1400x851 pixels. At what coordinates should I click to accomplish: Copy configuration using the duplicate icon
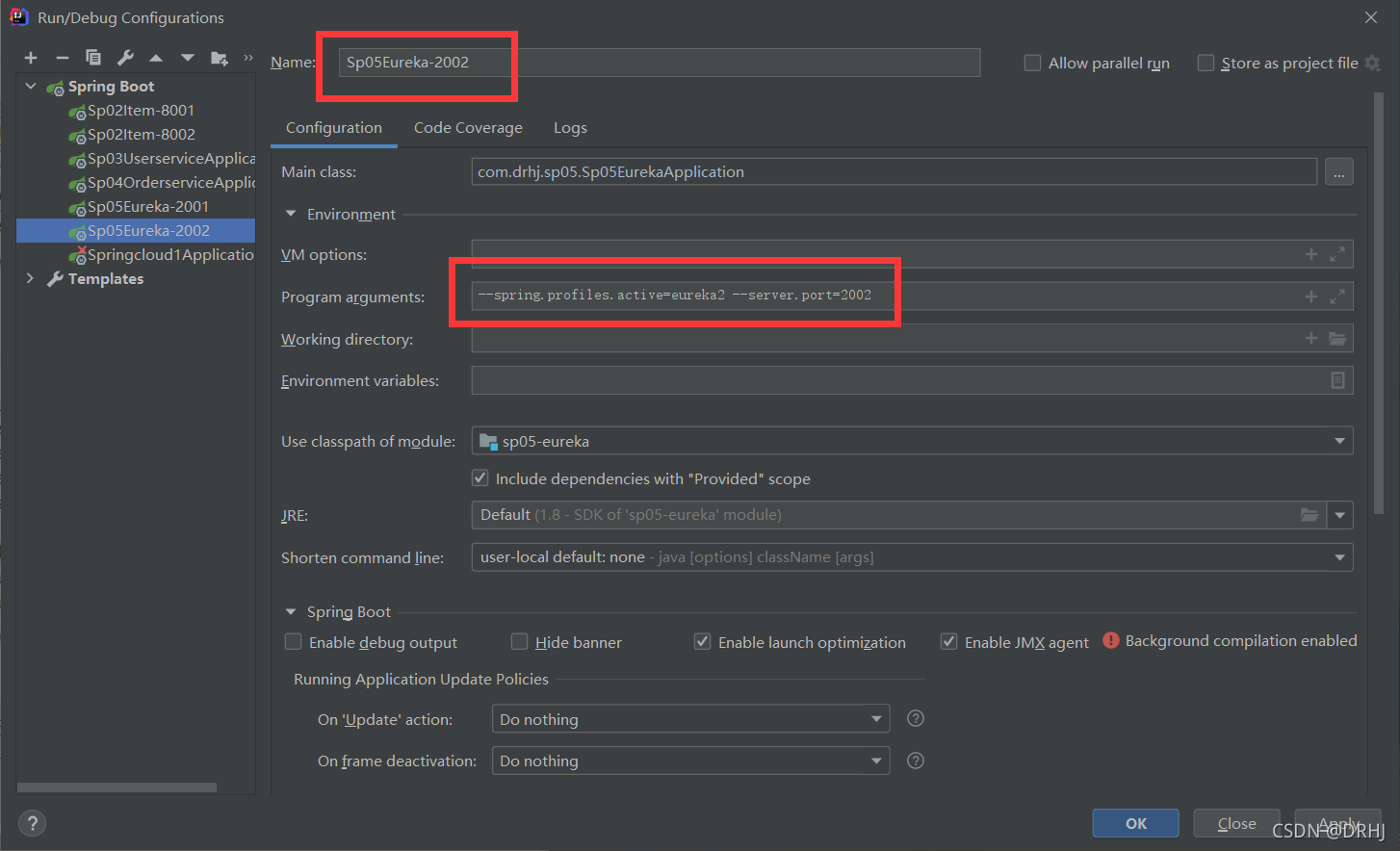click(x=93, y=58)
